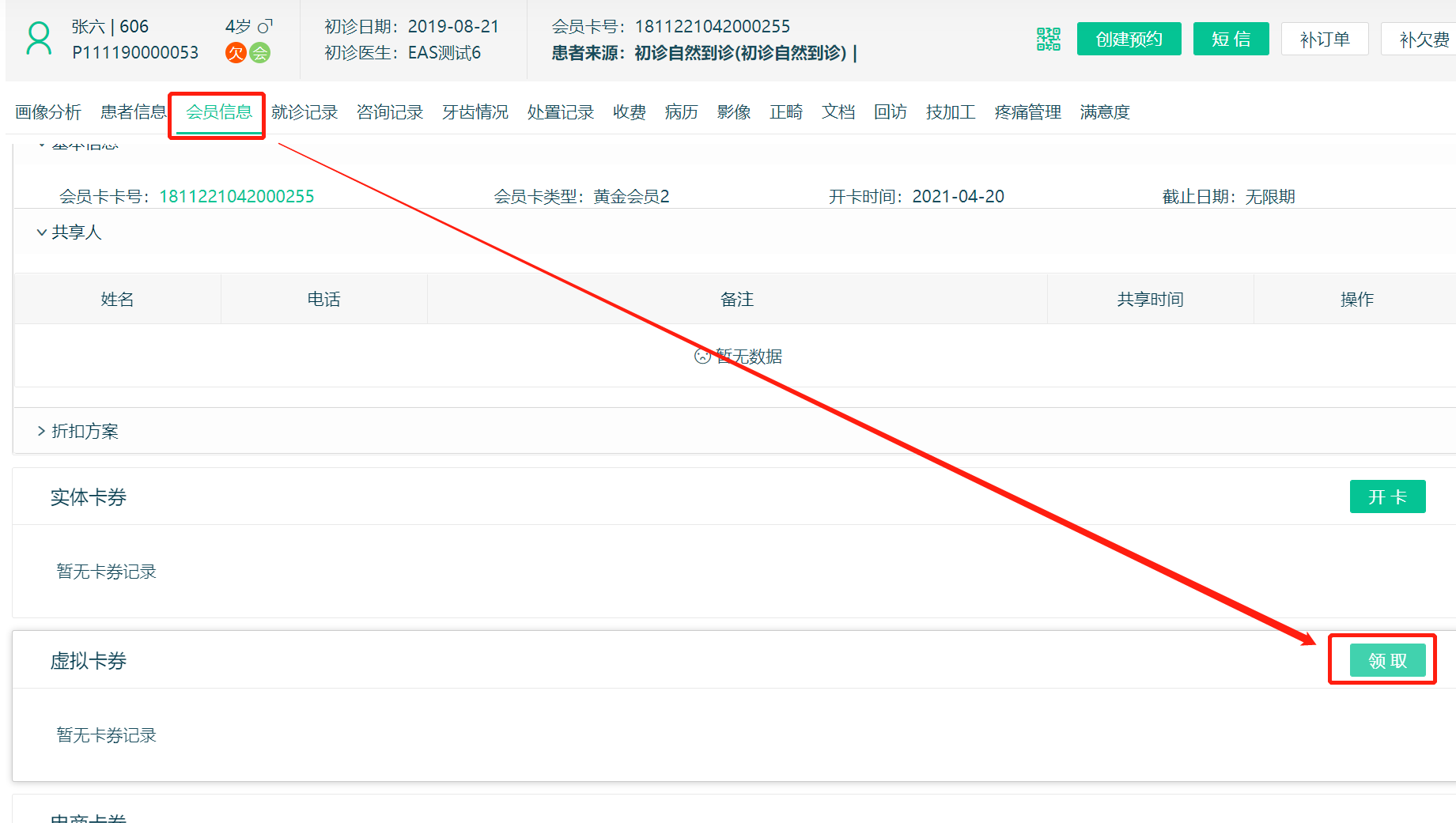
Task: Send a message with 短信 button
Action: (1231, 39)
